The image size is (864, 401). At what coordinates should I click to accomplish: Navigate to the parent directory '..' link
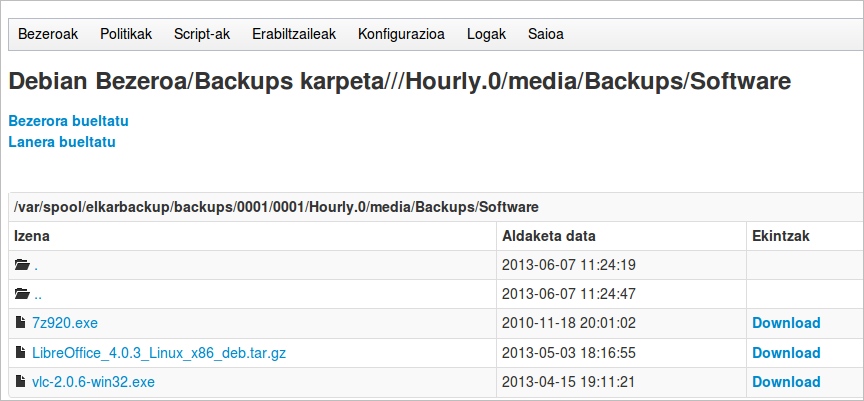(x=37, y=294)
